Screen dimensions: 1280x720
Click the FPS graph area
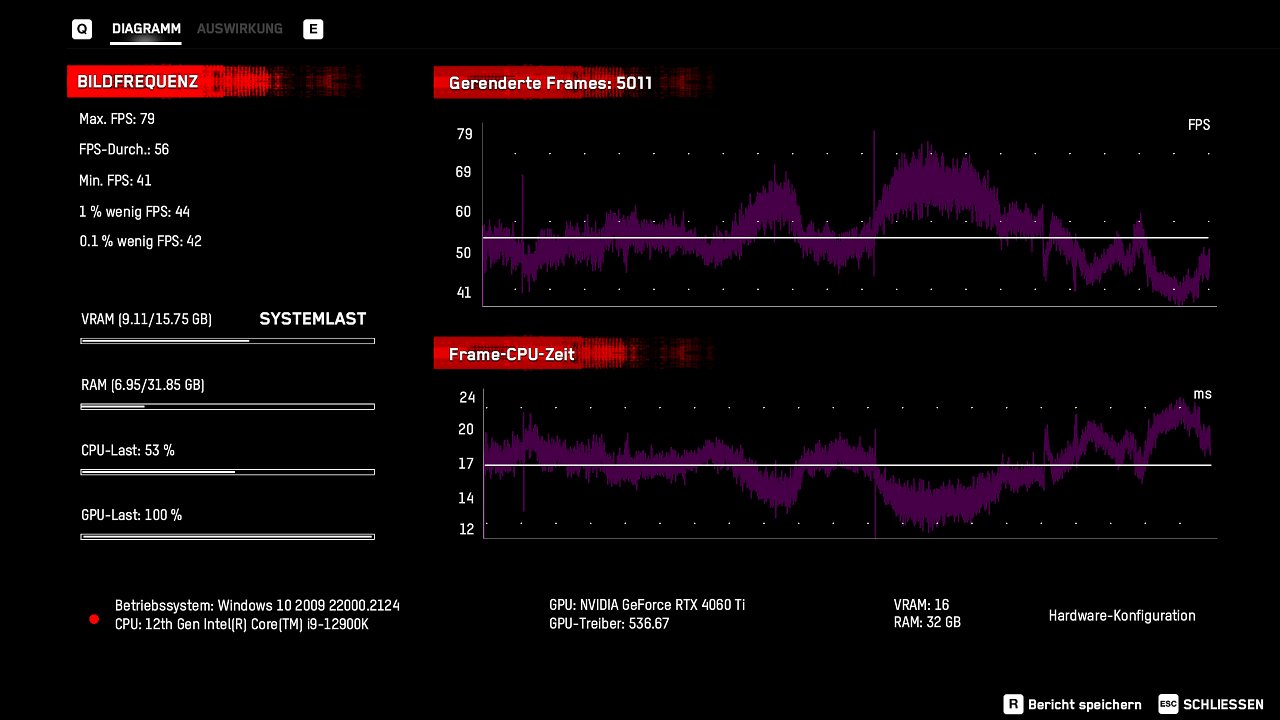[849, 214]
